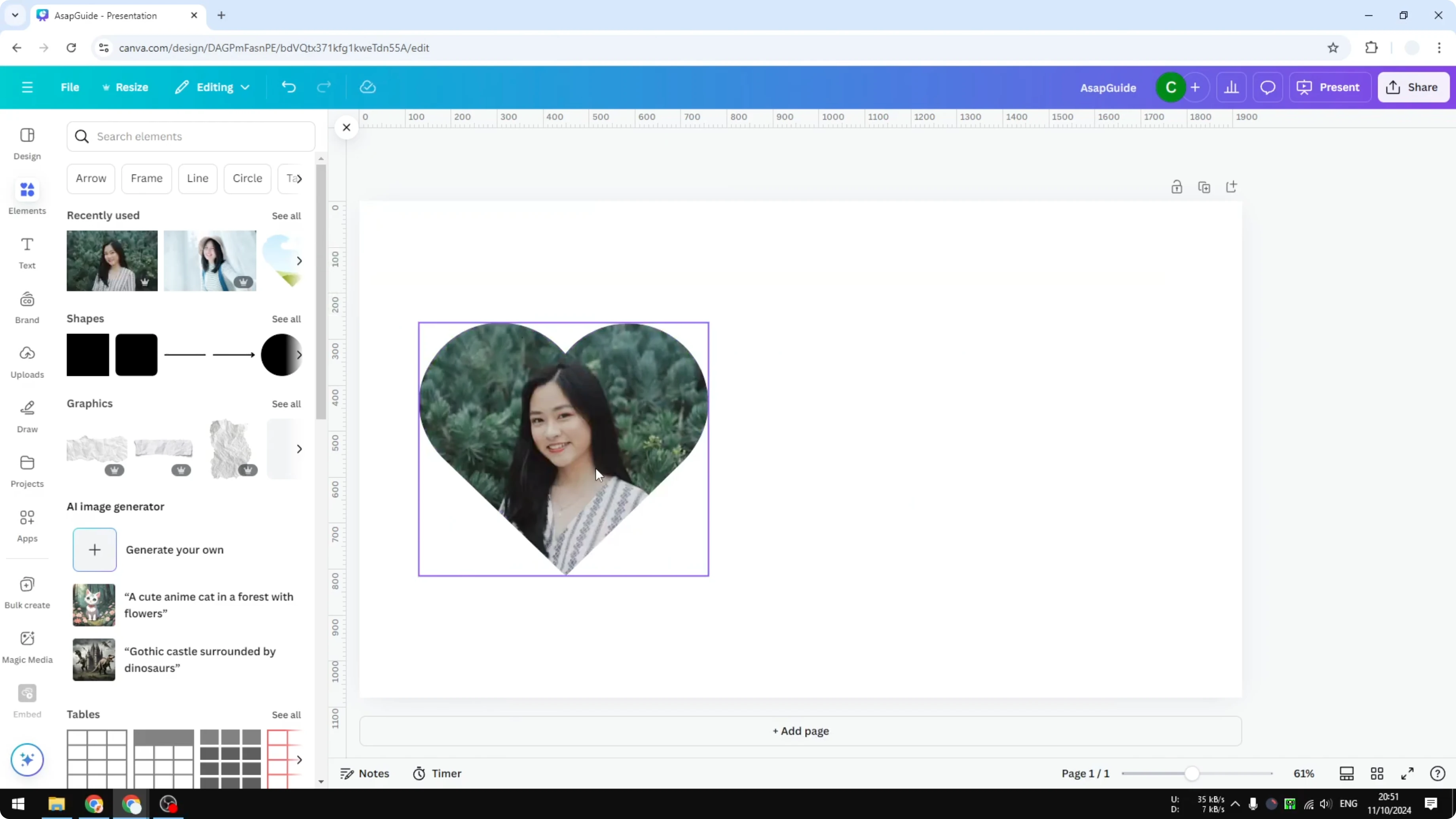Open the Elements panel
Image resolution: width=1456 pixels, height=819 pixels.
click(x=27, y=196)
